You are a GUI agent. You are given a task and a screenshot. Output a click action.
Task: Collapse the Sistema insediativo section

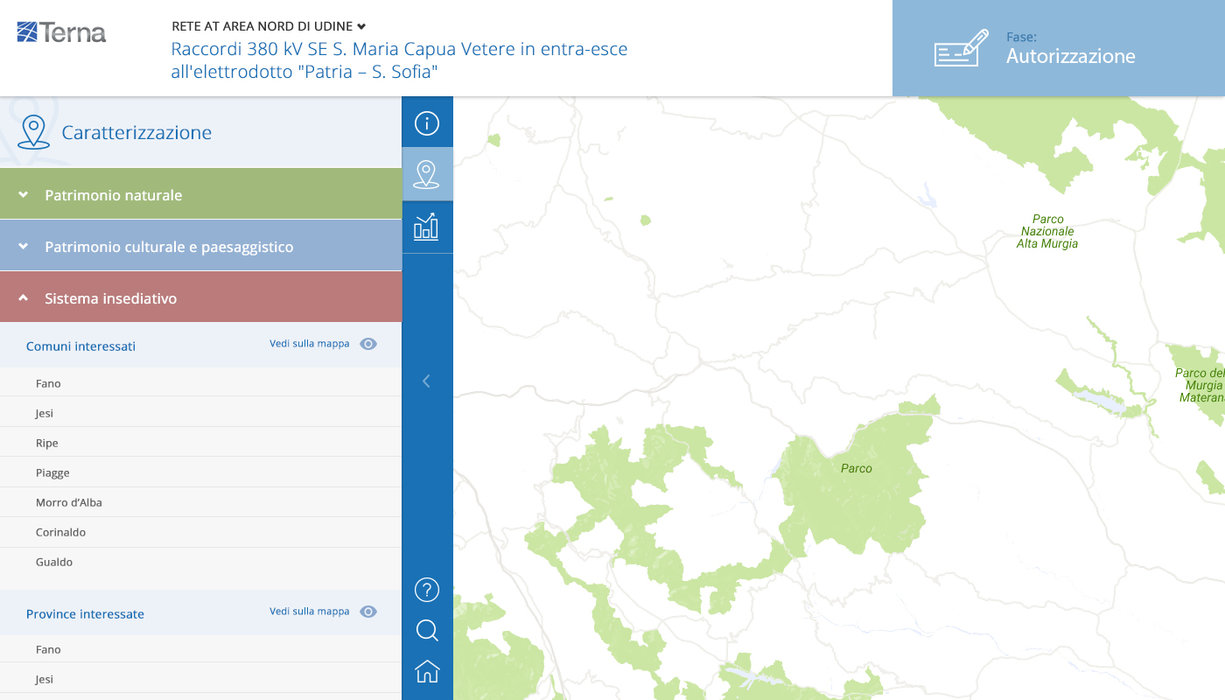(x=200, y=299)
